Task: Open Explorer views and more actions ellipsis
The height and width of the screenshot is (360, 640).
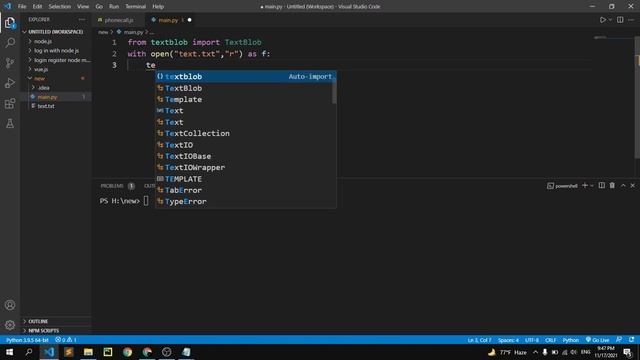Action: click(x=82, y=20)
